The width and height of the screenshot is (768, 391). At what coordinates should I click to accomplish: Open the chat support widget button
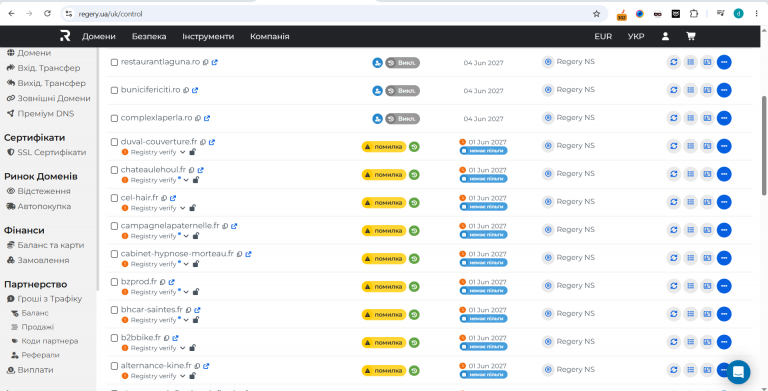(738, 372)
